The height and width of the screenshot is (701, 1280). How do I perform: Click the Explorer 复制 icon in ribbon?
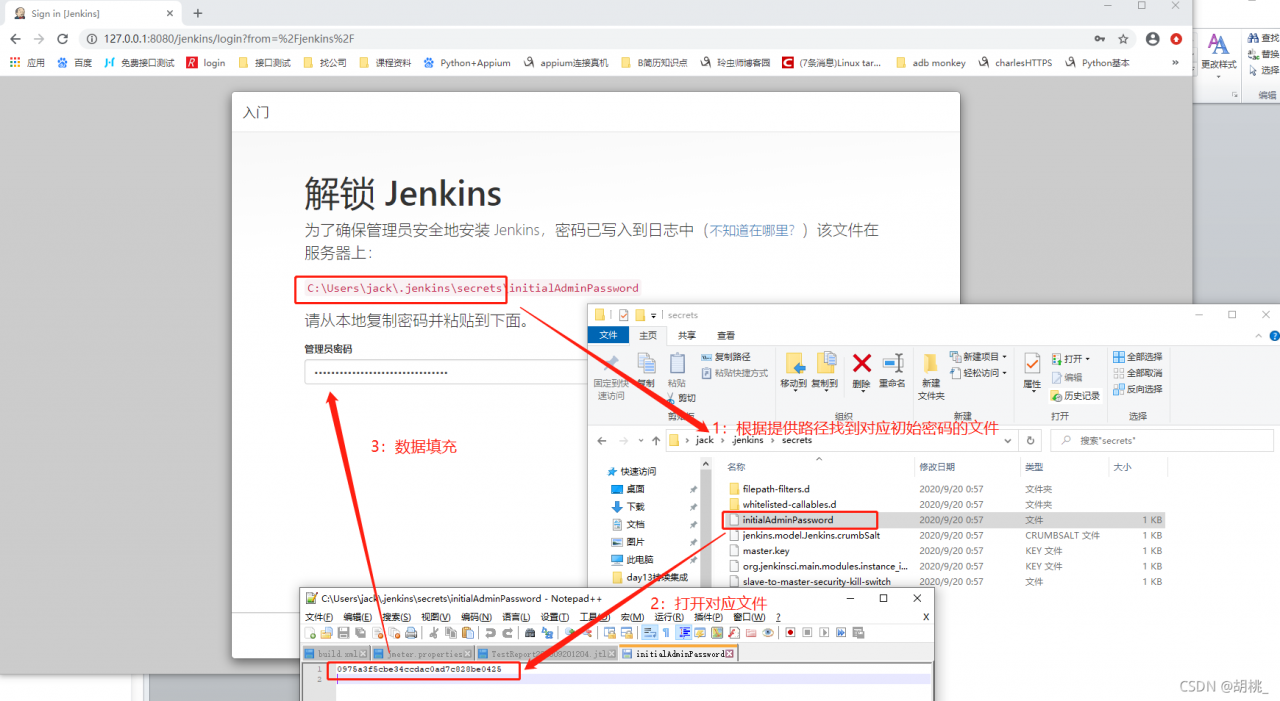[x=646, y=363]
